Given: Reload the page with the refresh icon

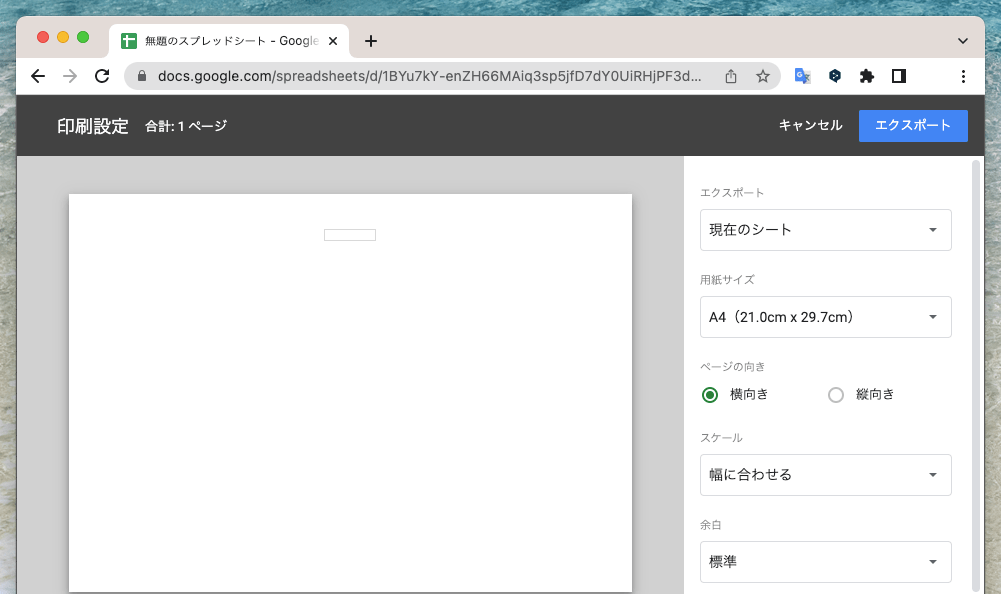Looking at the screenshot, I should [x=102, y=76].
